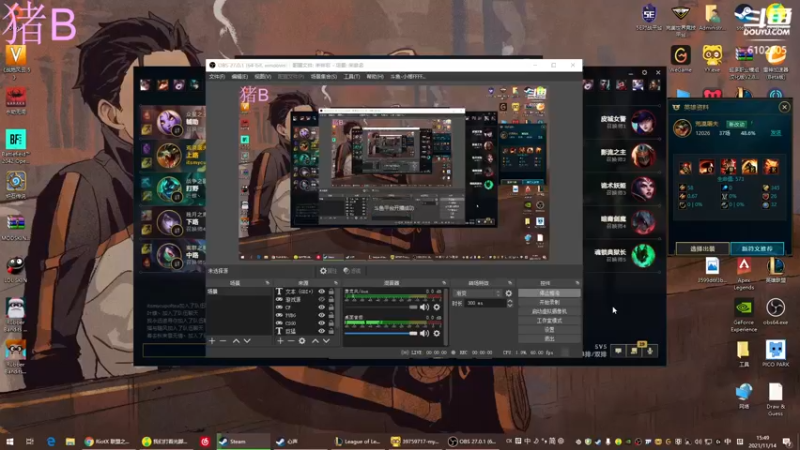Adjust the 300 ms duration stepper arrows
The height and width of the screenshot is (450, 800).
tap(509, 303)
